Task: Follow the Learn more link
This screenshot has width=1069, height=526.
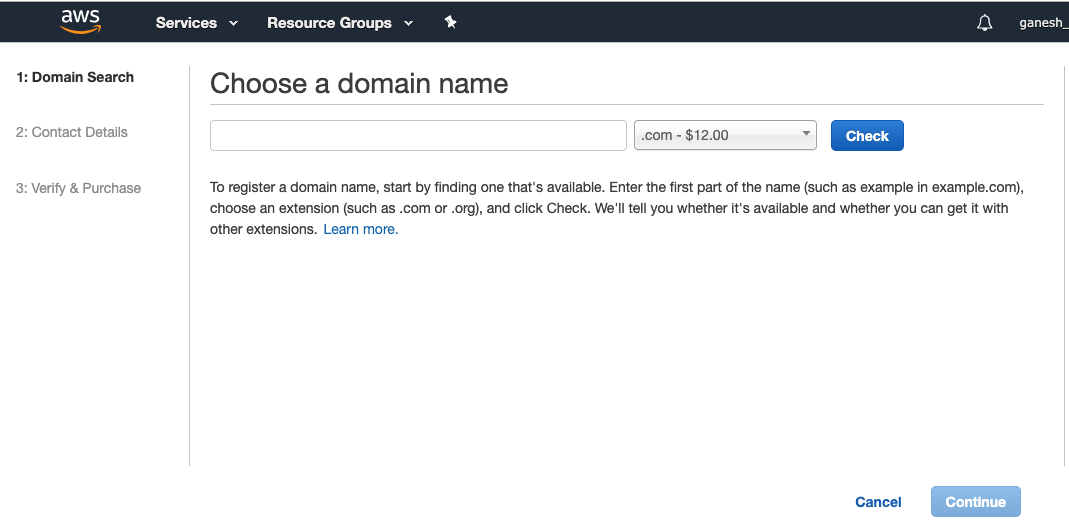Action: pyautogui.click(x=360, y=229)
